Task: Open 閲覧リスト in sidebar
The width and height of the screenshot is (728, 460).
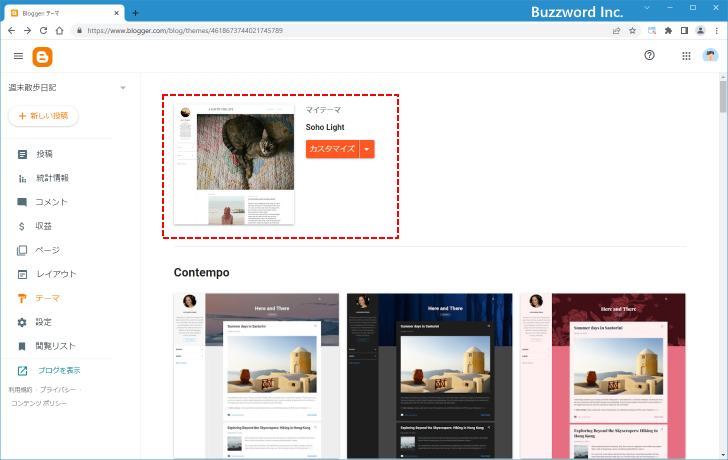Action: pyautogui.click(x=55, y=346)
